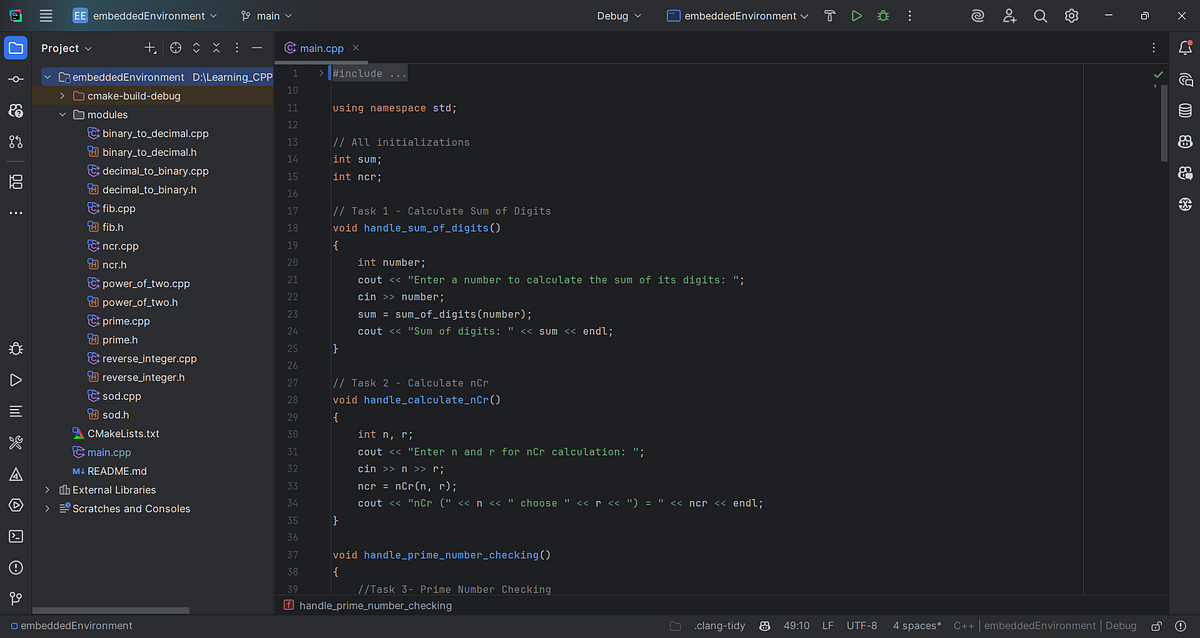Expand the cmake-build-debug folder
The image size is (1200, 638).
pos(63,96)
